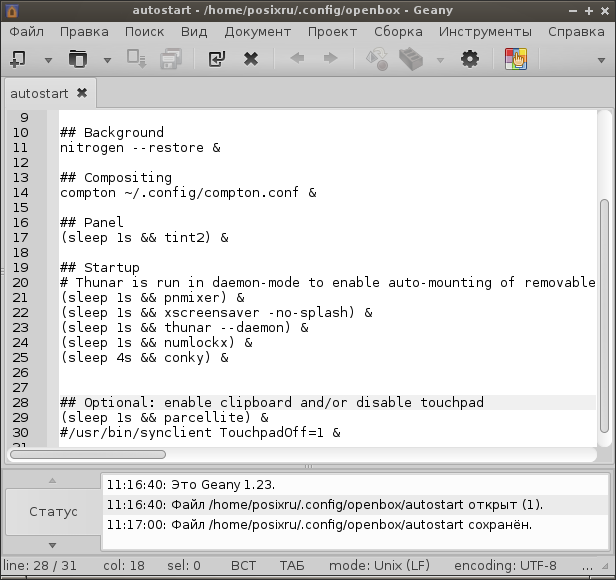Maximize the Geany window
Viewport: 616px width, 580px height.
(x=588, y=11)
